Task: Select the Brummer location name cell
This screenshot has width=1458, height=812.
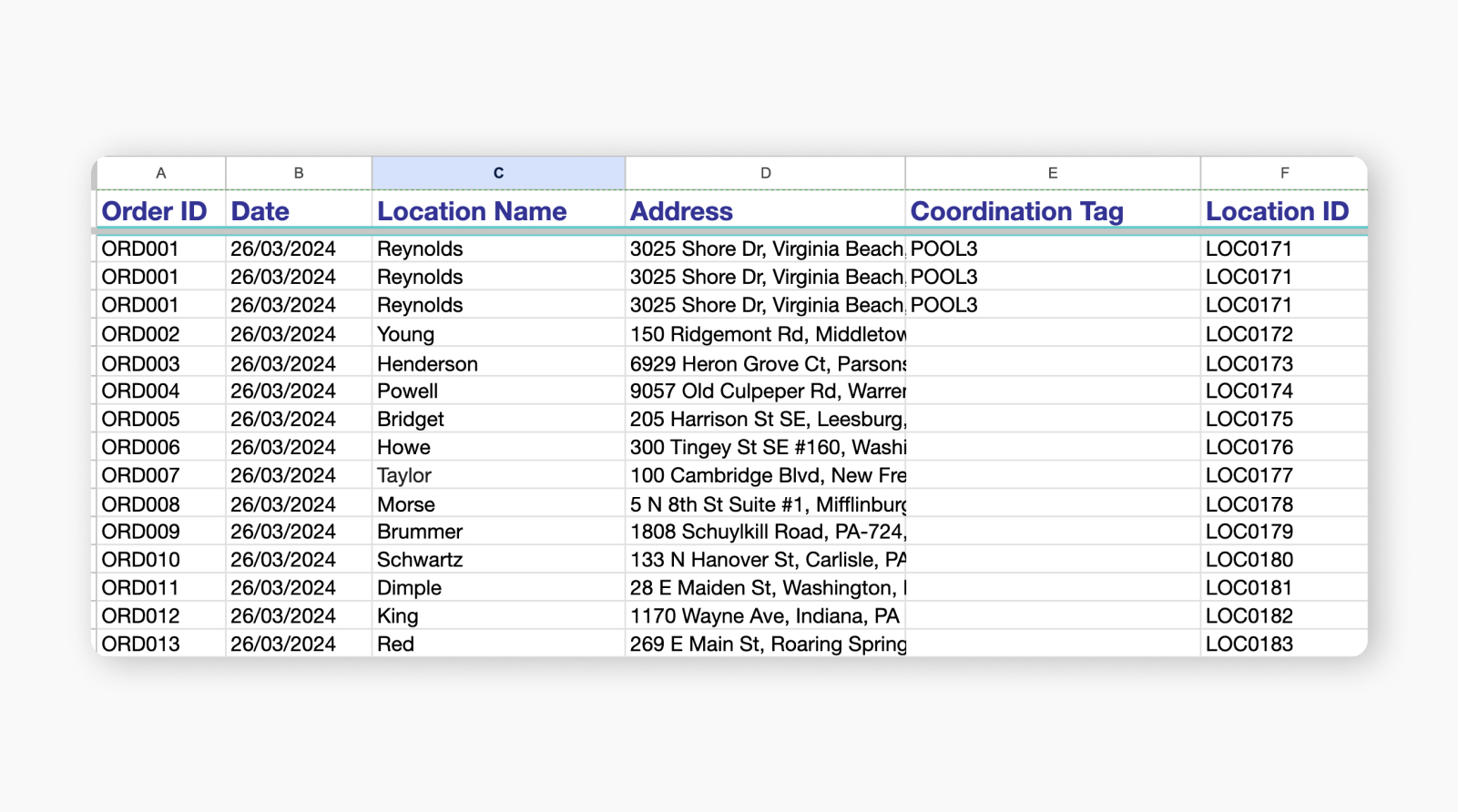Action: pos(420,532)
